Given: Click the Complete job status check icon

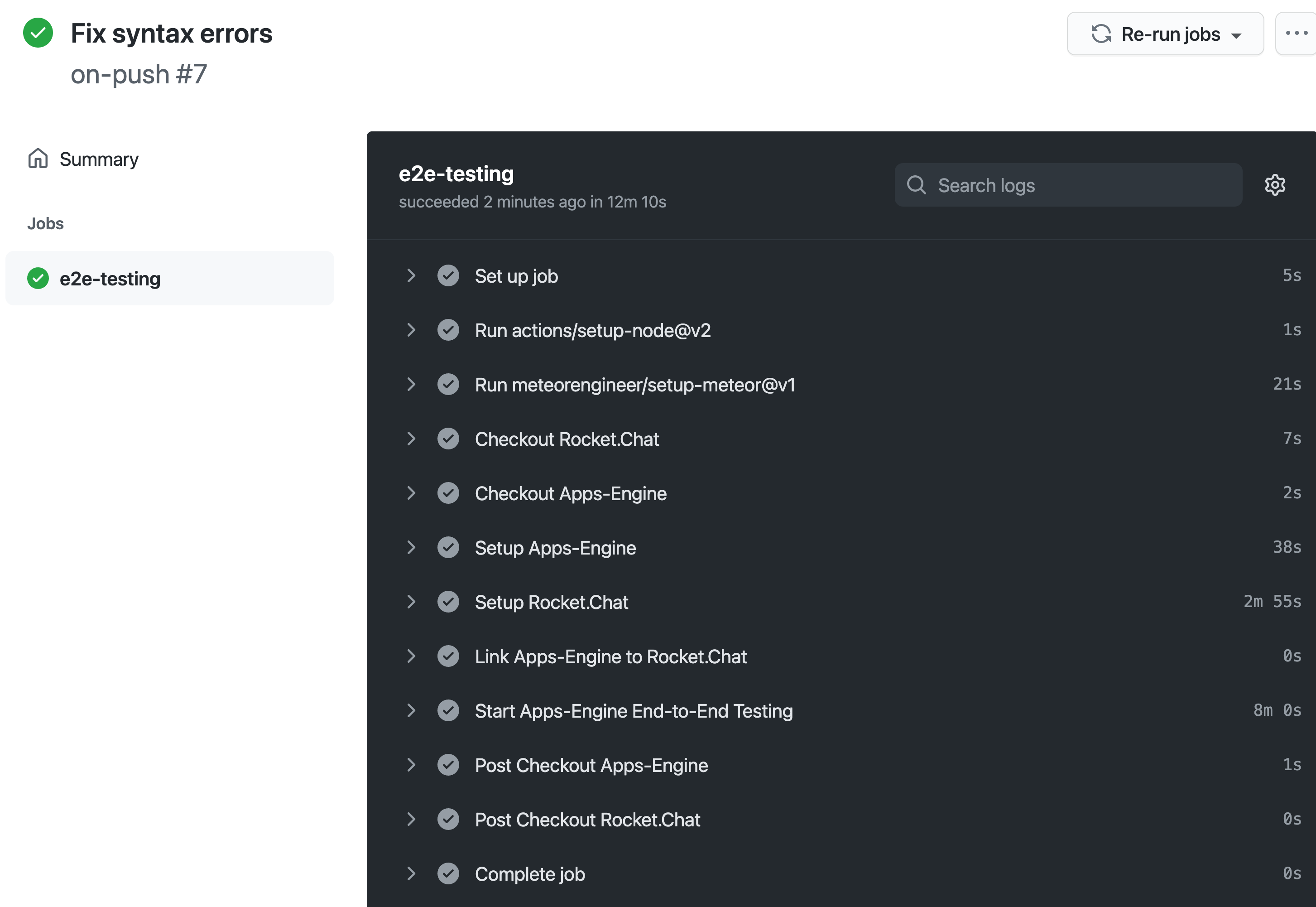Looking at the screenshot, I should [448, 873].
